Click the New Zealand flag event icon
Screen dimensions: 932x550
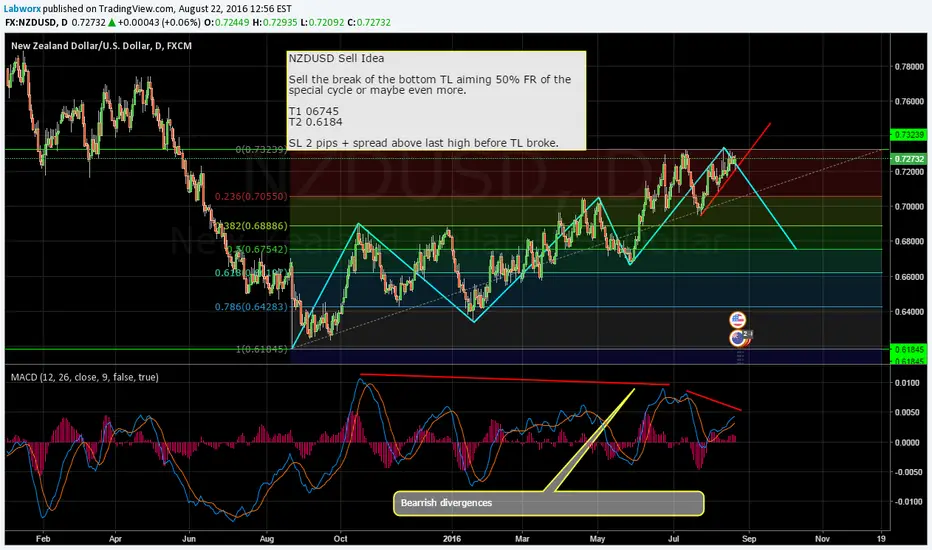(738, 338)
